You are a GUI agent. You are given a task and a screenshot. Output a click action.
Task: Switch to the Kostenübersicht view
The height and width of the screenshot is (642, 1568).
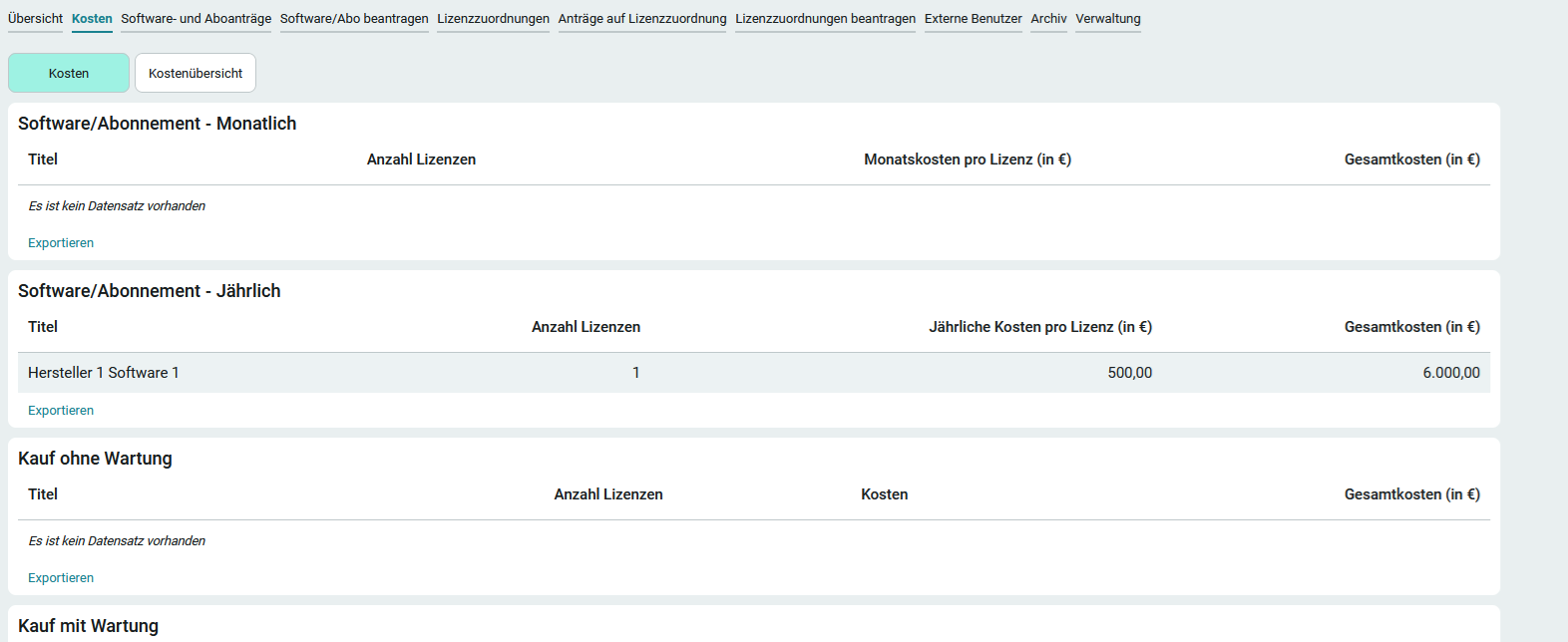[196, 73]
